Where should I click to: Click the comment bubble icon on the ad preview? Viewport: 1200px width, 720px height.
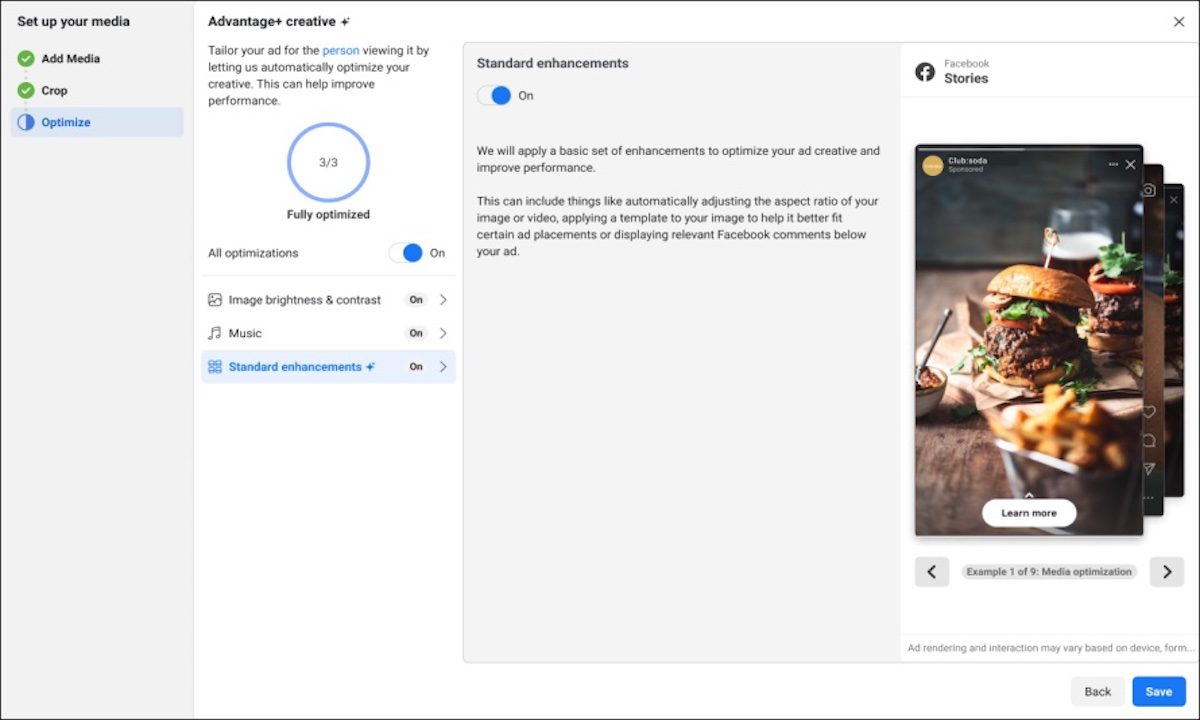tap(1148, 438)
